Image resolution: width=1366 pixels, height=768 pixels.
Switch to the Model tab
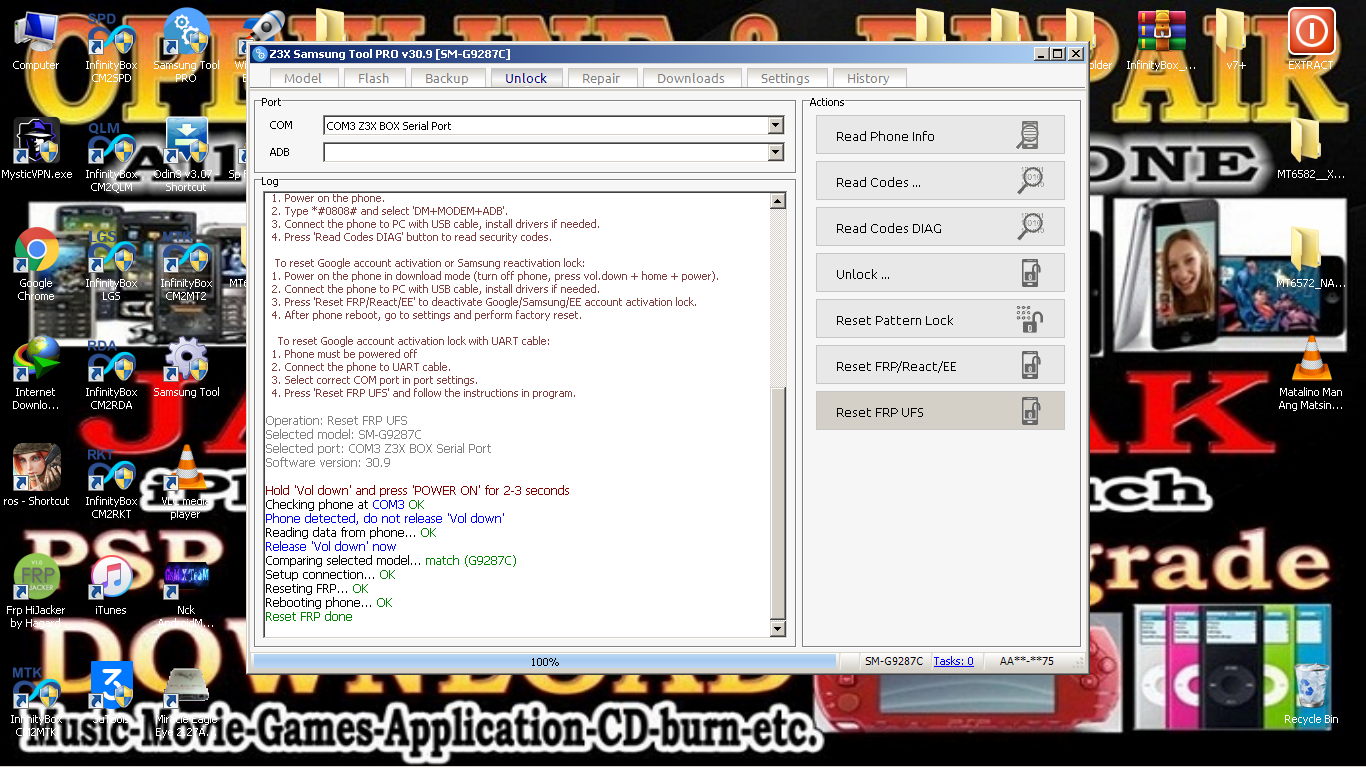point(303,78)
